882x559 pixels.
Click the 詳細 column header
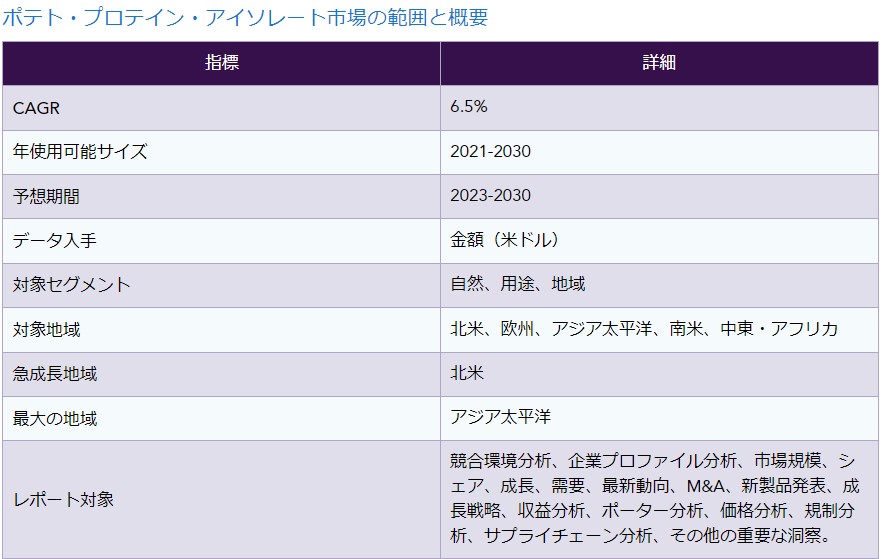659,63
